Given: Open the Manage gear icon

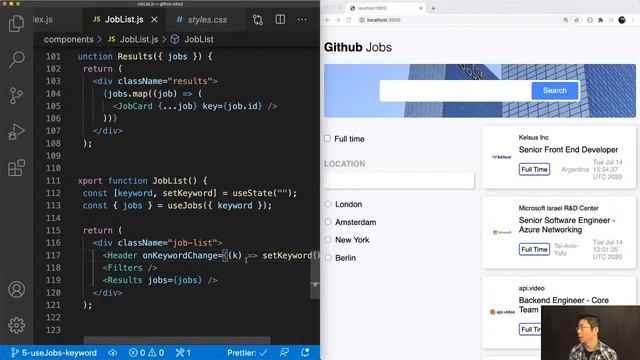Looking at the screenshot, I should [x=16, y=325].
